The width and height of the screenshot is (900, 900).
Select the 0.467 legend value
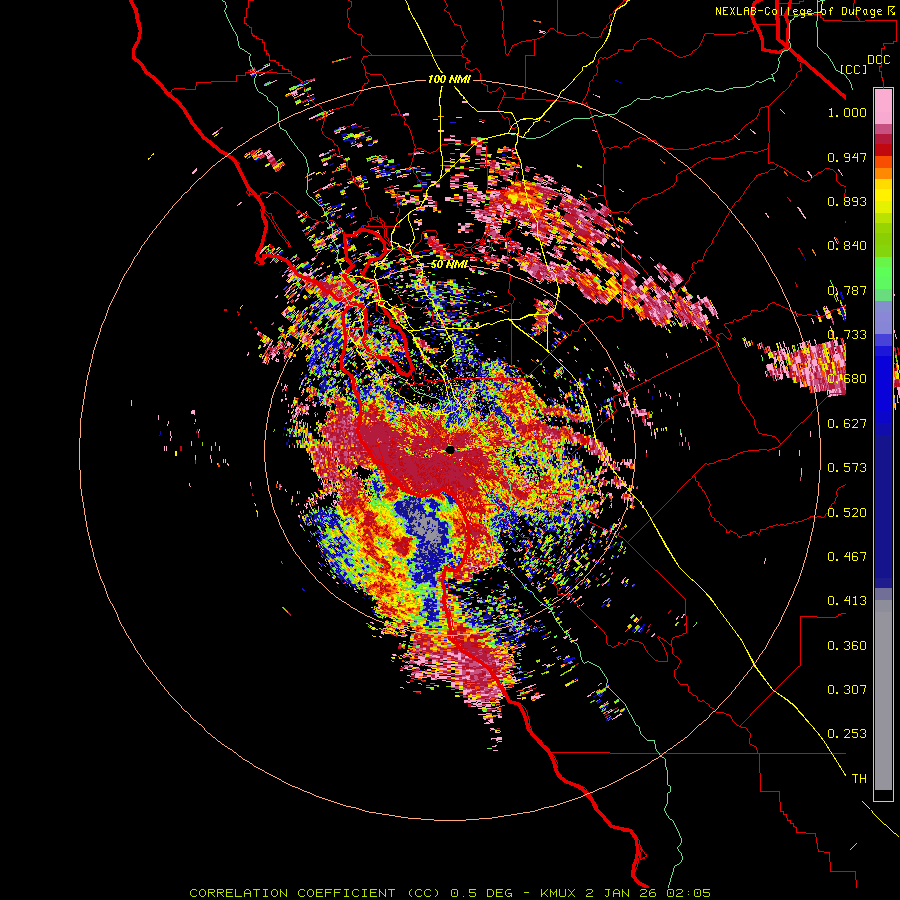click(x=847, y=557)
